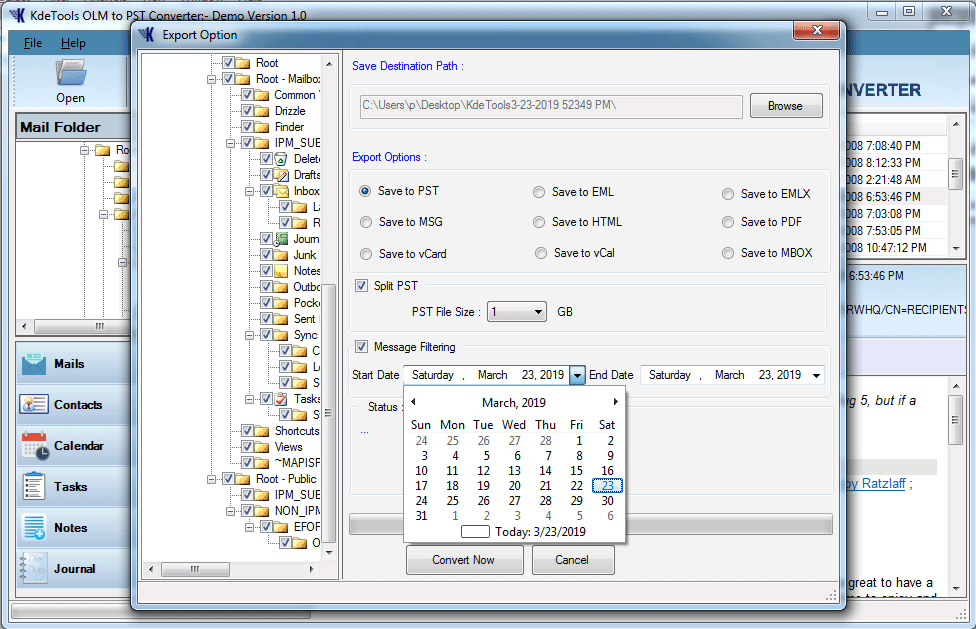Collapse the Root - Mailbox tree node
This screenshot has height=629, width=976.
tap(212, 79)
